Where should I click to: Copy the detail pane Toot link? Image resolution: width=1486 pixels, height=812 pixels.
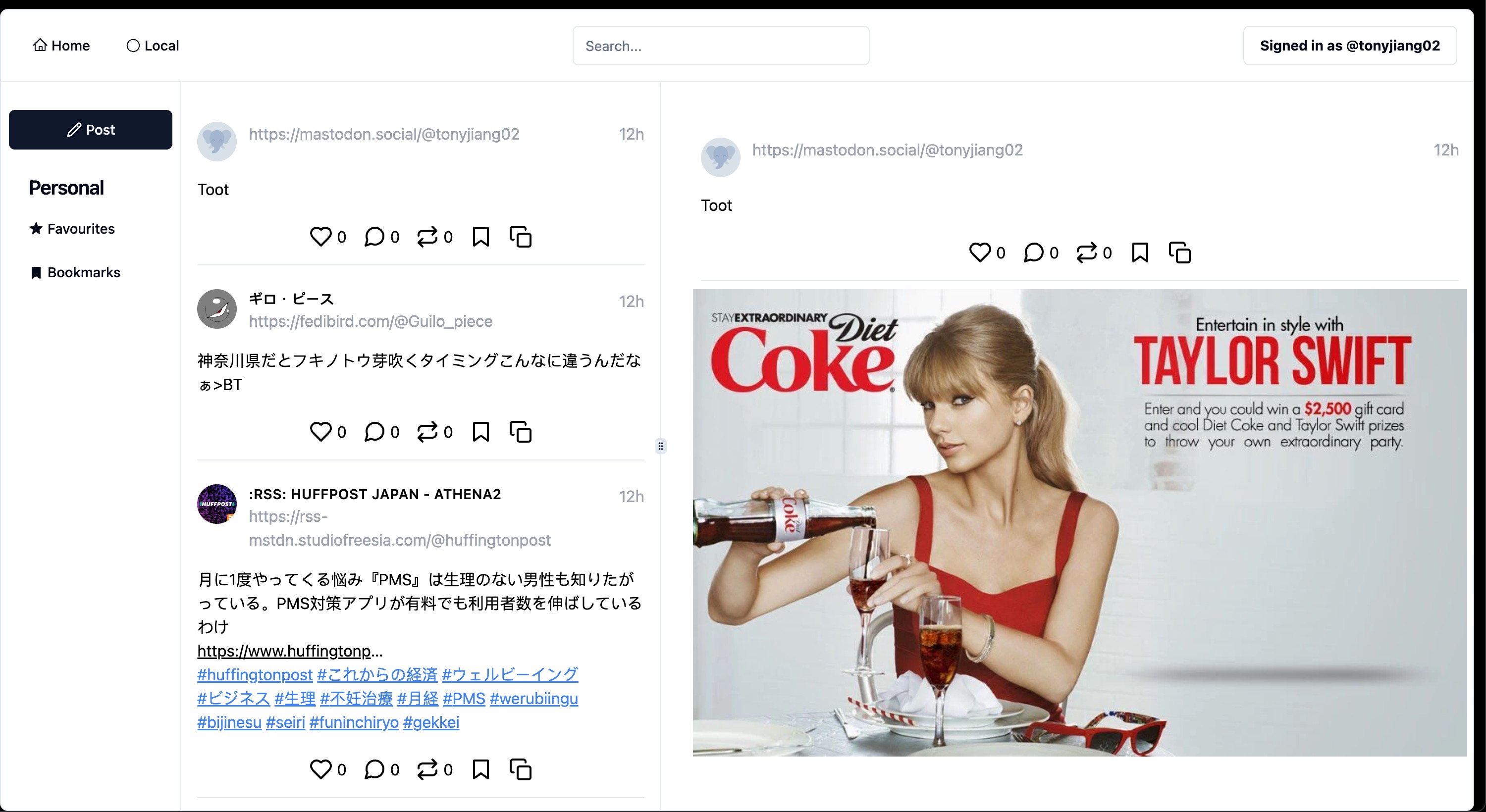[x=1180, y=253]
